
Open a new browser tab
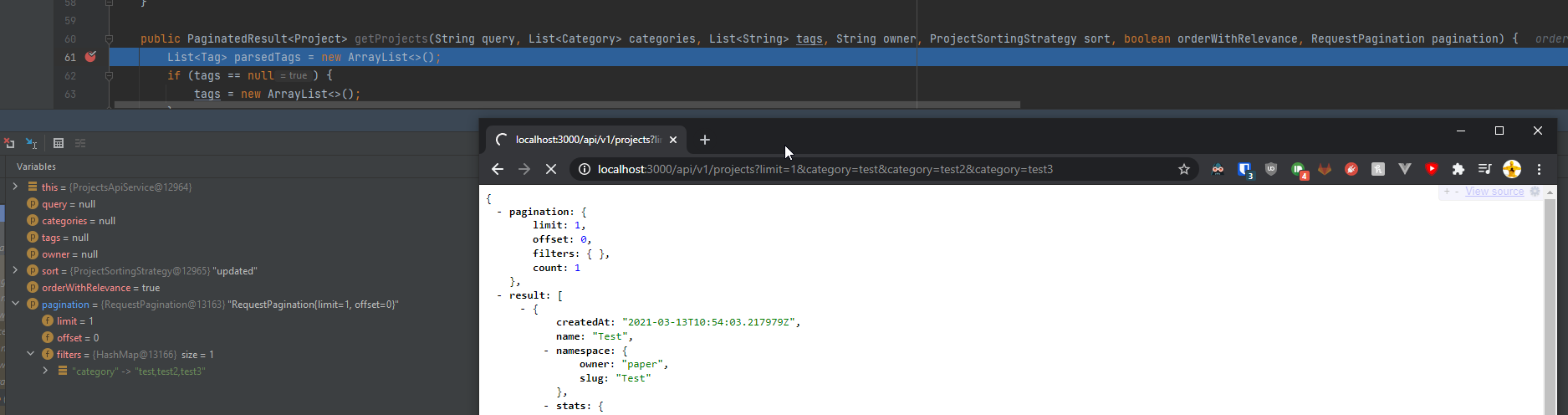pyautogui.click(x=705, y=140)
